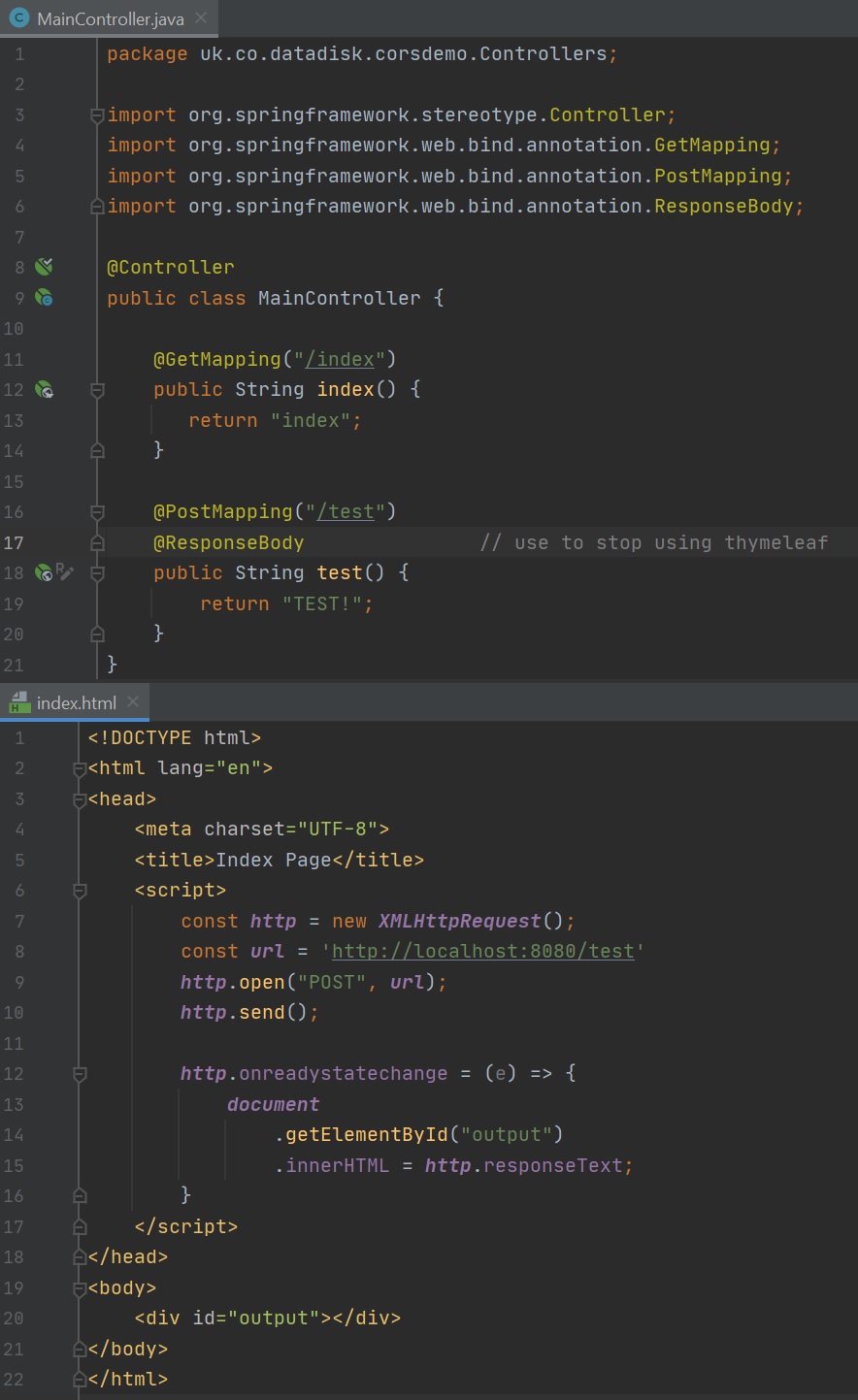Fold the index() method body

tap(96, 390)
